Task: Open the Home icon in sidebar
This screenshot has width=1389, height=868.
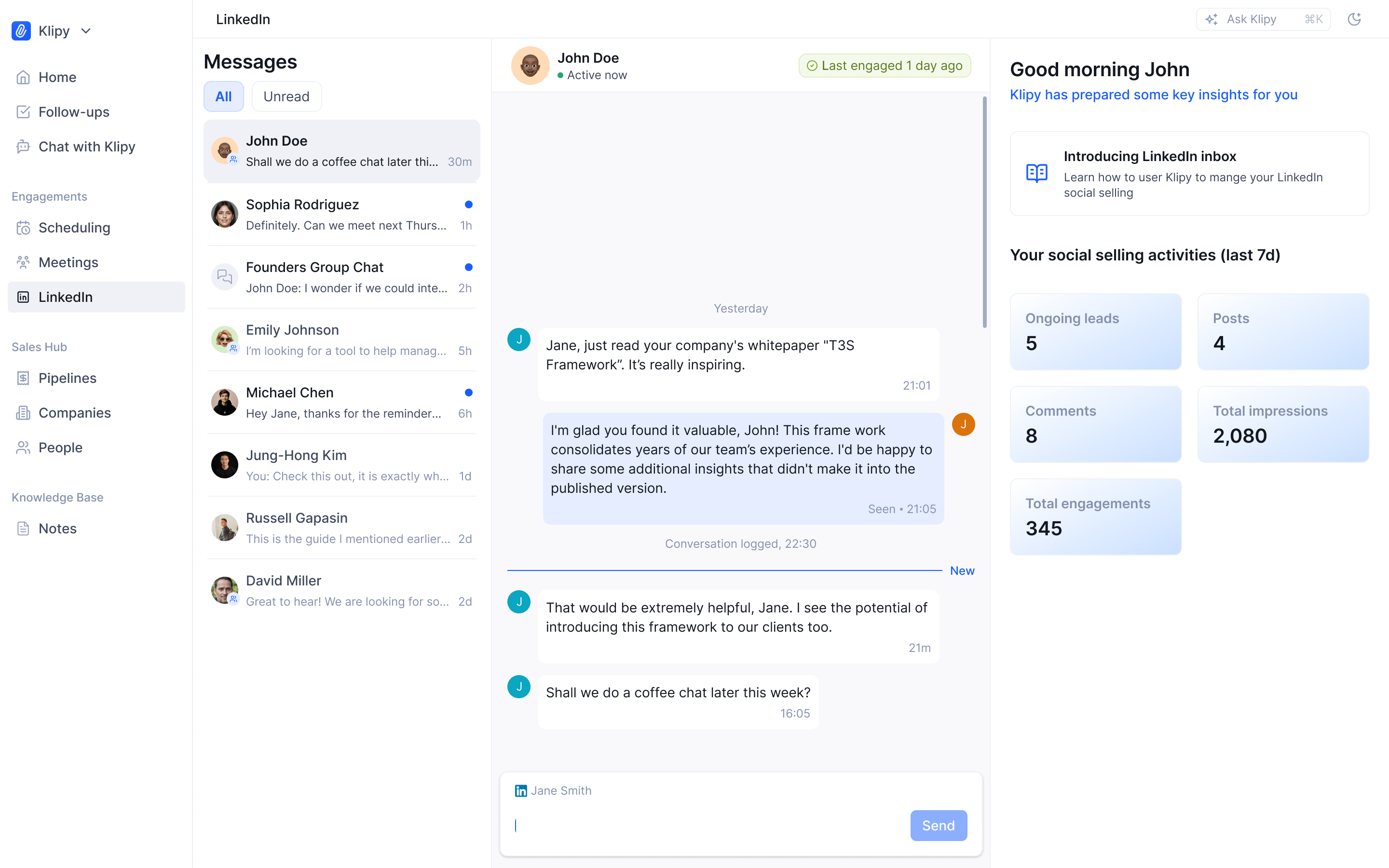Action: (23, 77)
